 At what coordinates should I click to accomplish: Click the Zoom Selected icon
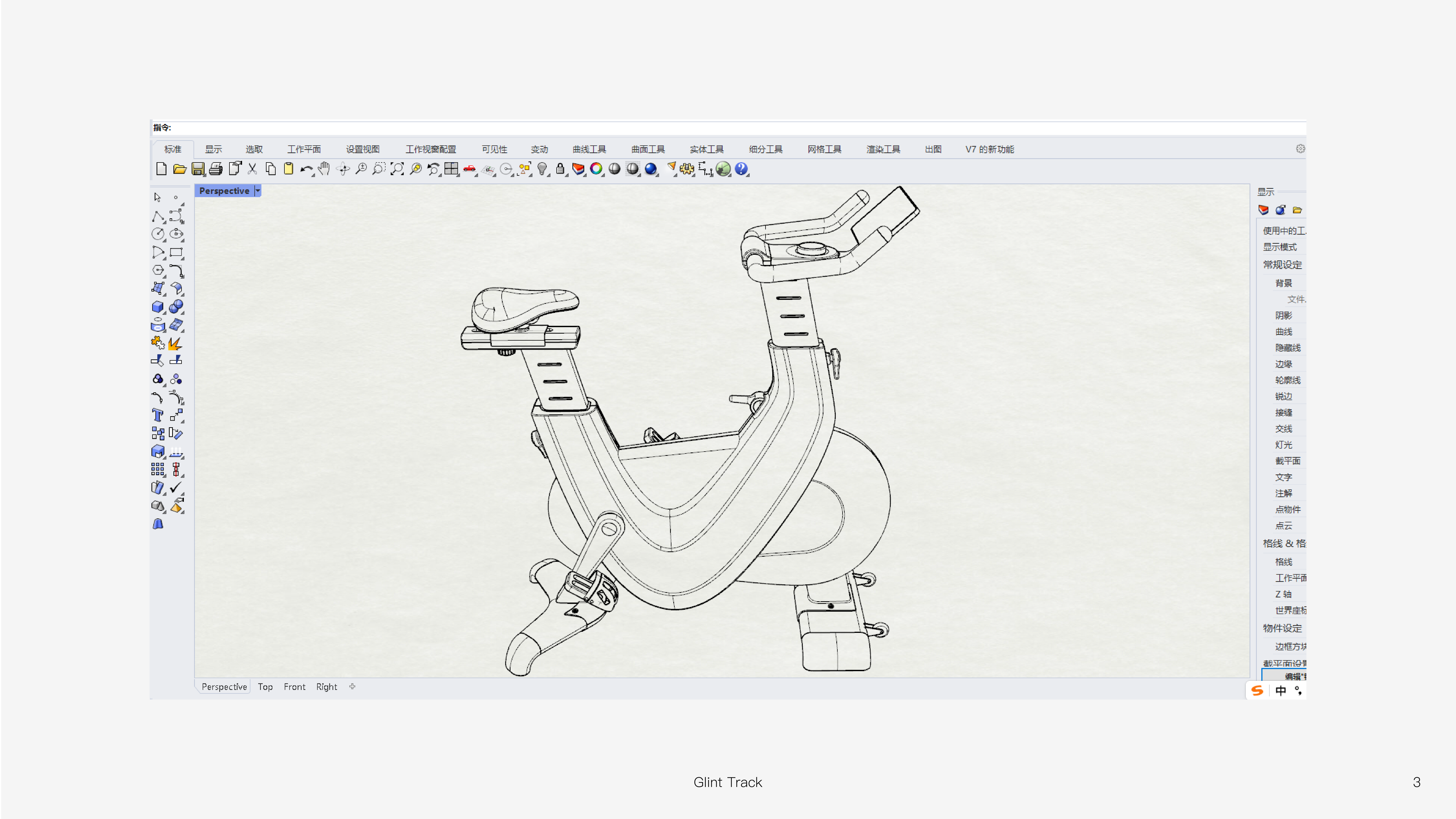point(416,169)
